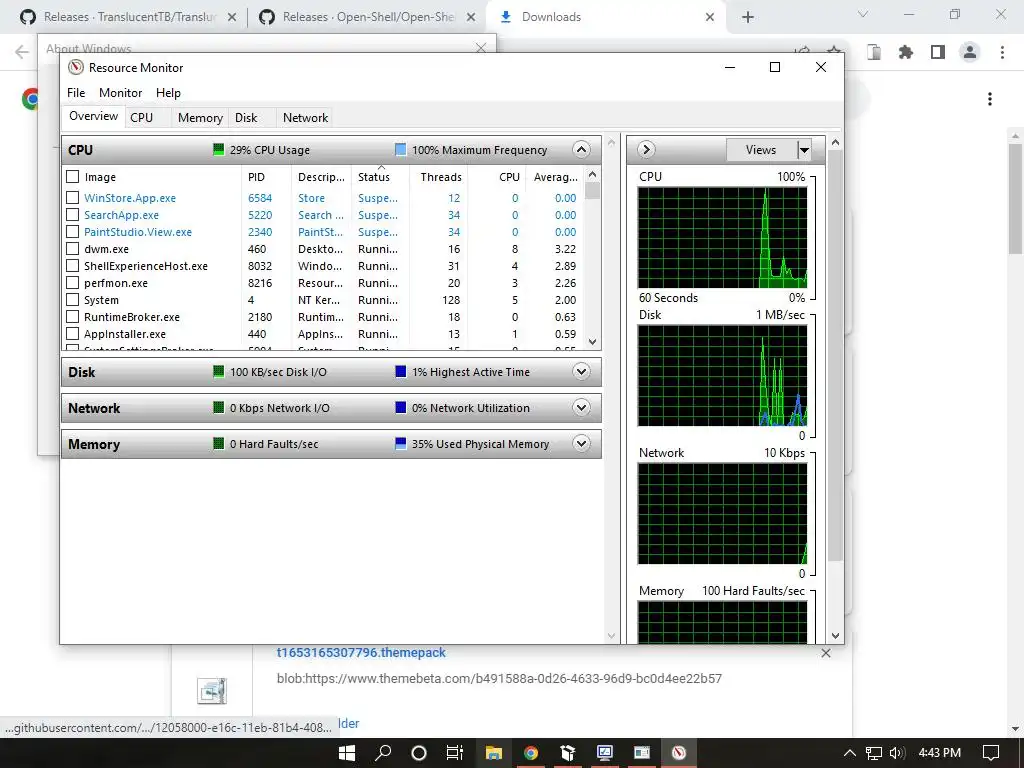Viewport: 1024px width, 768px height.
Task: Open the volume tray icon
Action: coord(897,752)
